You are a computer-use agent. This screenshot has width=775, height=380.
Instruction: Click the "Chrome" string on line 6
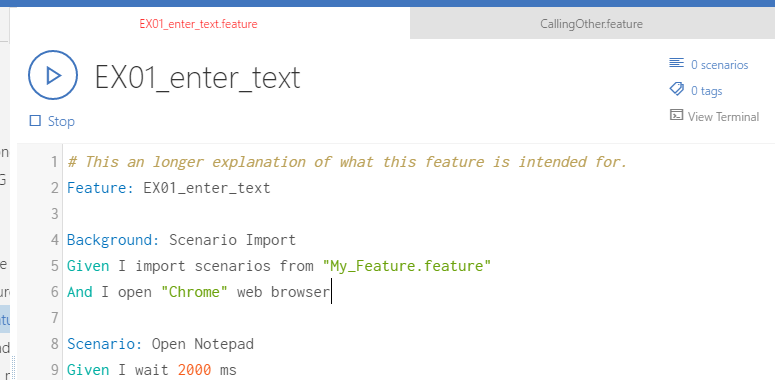[194, 292]
